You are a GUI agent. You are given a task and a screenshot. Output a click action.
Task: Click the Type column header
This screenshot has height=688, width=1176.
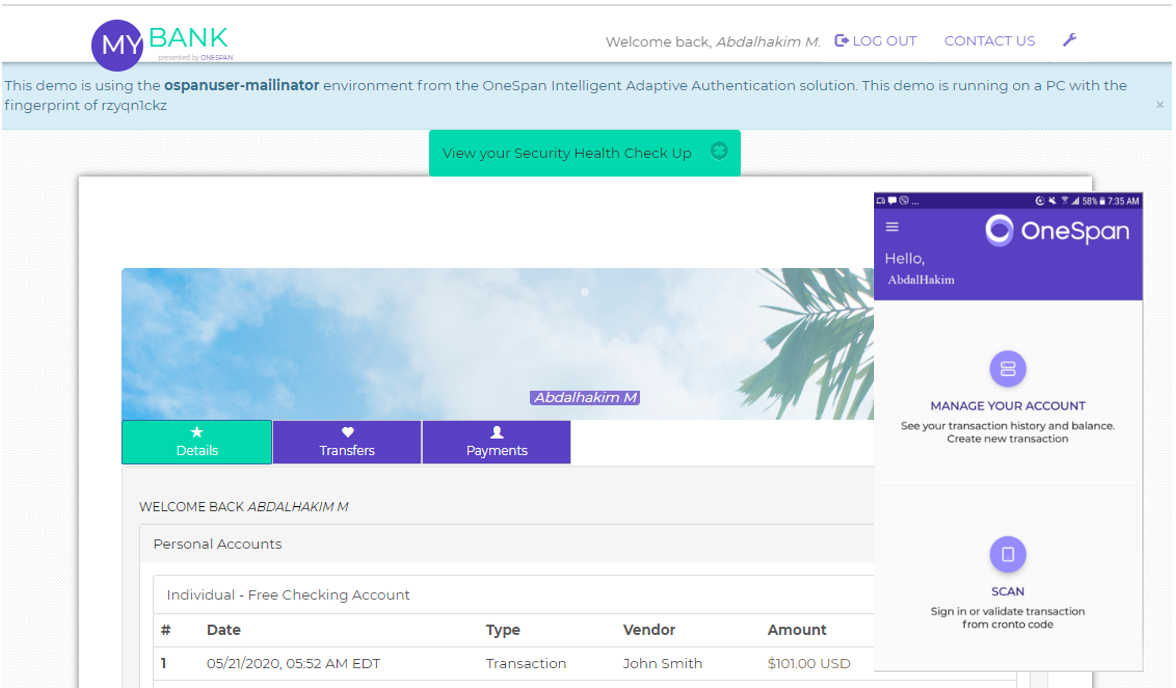502,630
